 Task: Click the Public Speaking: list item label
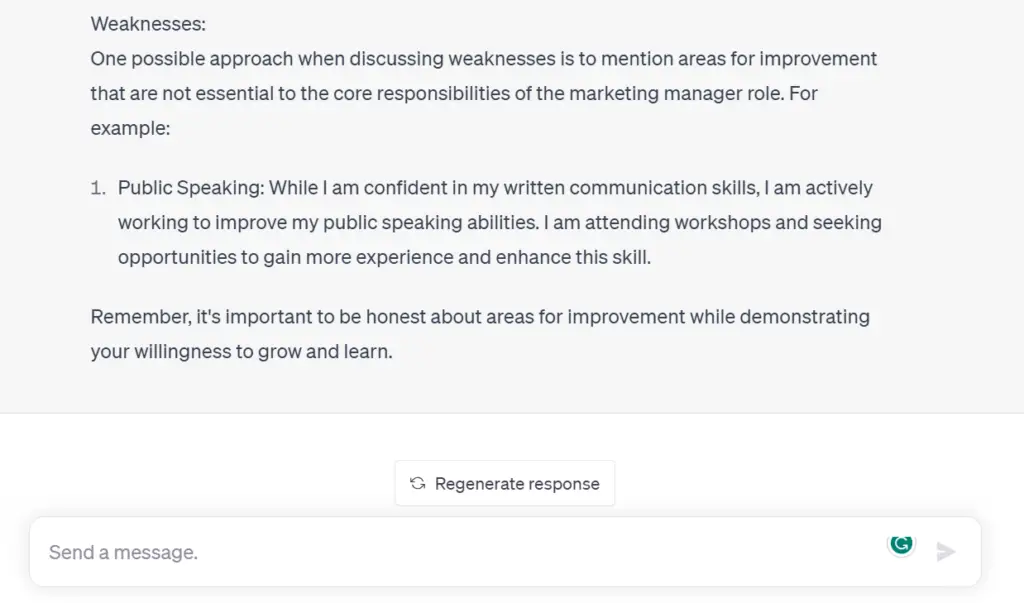pos(191,188)
